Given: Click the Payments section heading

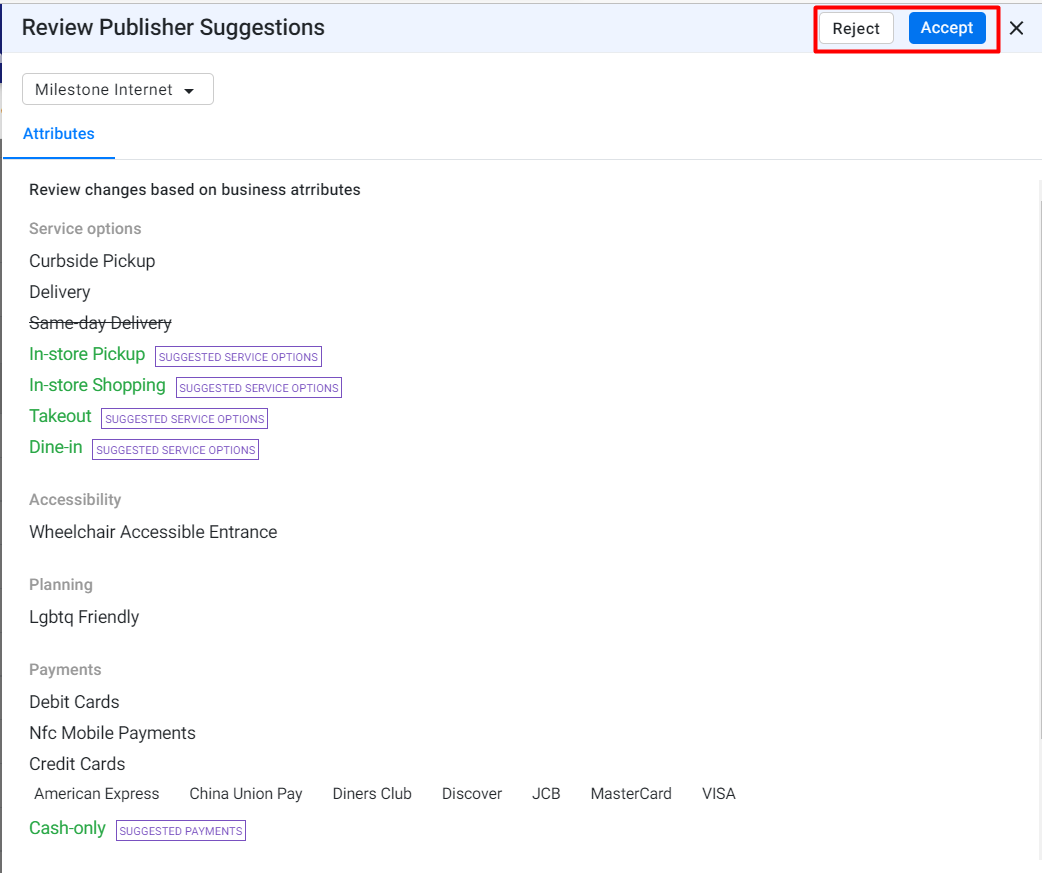Looking at the screenshot, I should [65, 670].
